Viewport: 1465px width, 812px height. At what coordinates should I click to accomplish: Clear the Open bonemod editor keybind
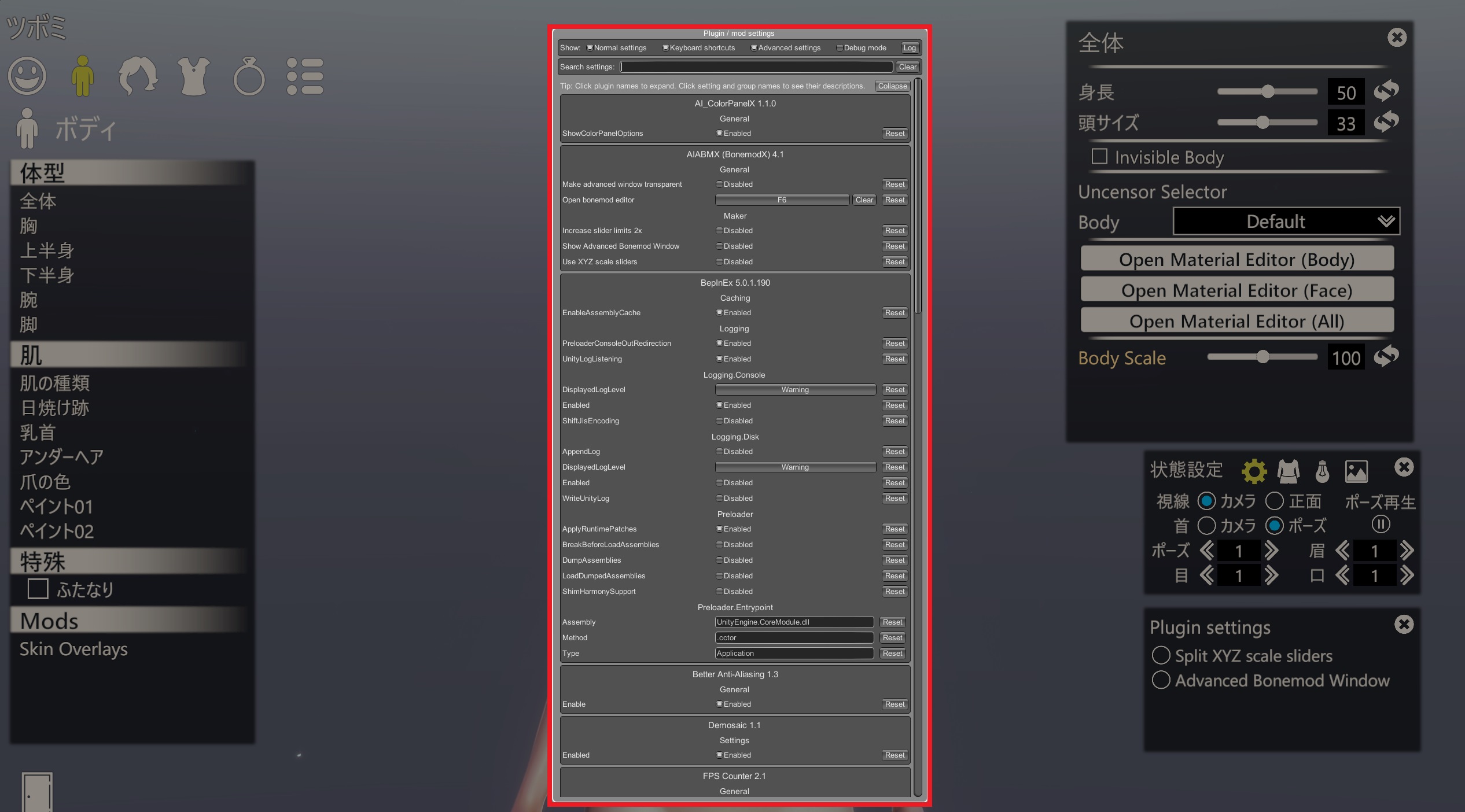point(864,200)
